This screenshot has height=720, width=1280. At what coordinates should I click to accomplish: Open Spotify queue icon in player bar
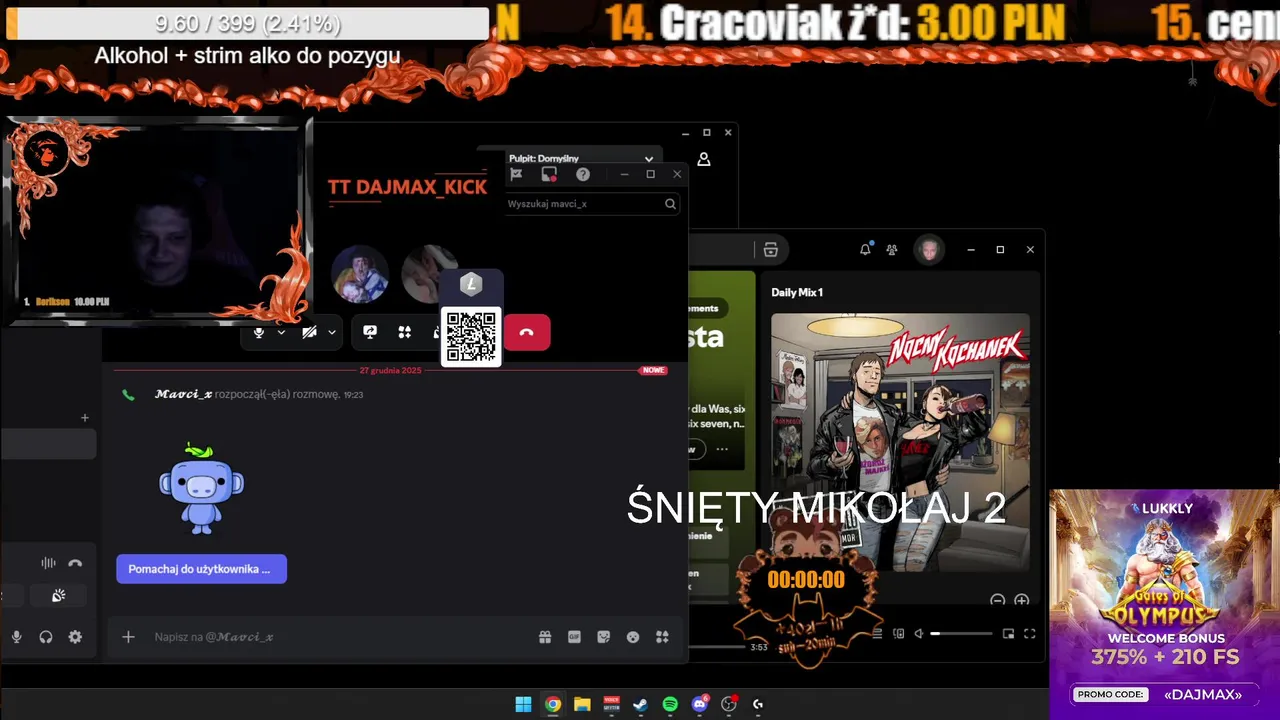[877, 633]
